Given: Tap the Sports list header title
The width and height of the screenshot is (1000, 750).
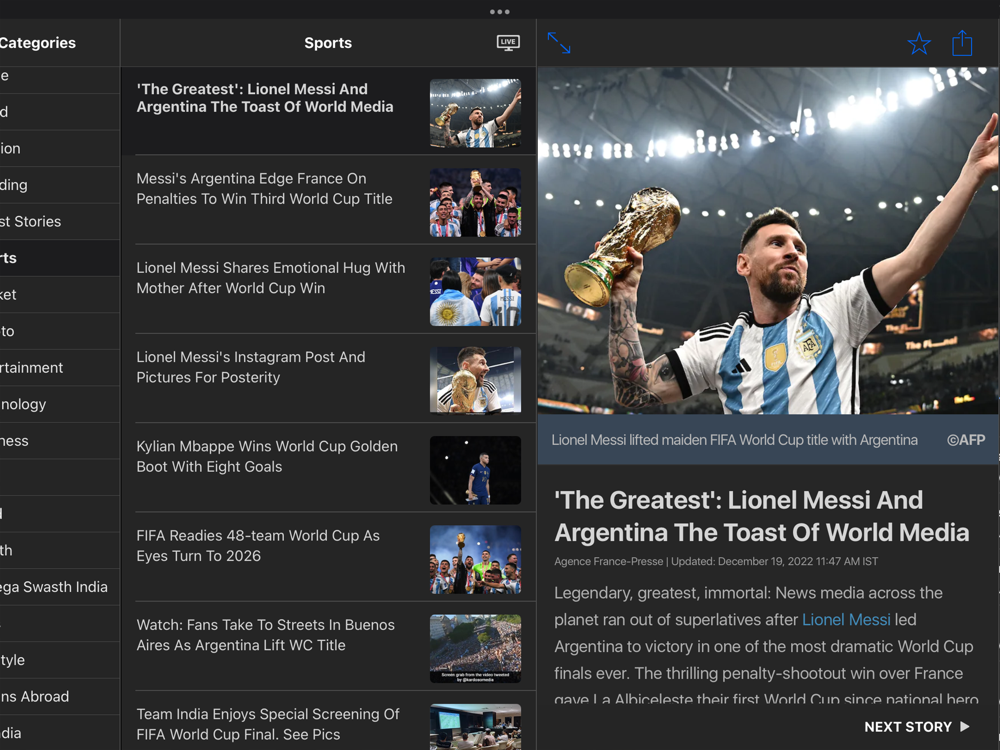Looking at the screenshot, I should coord(328,43).
